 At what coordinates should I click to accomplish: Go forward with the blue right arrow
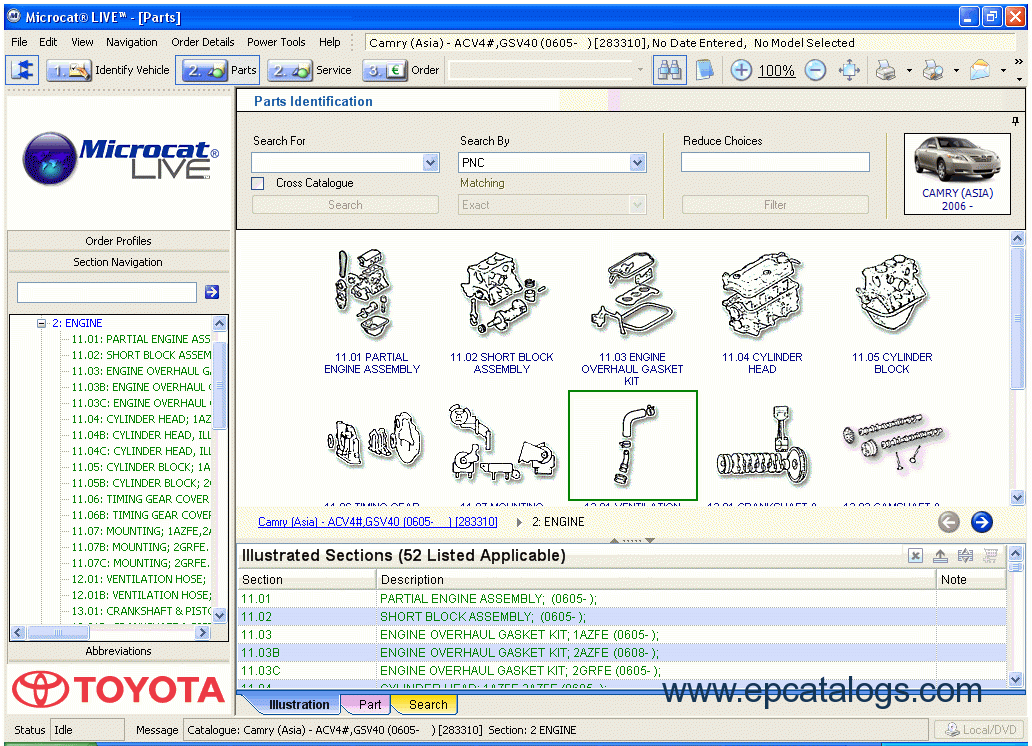pyautogui.click(x=981, y=522)
